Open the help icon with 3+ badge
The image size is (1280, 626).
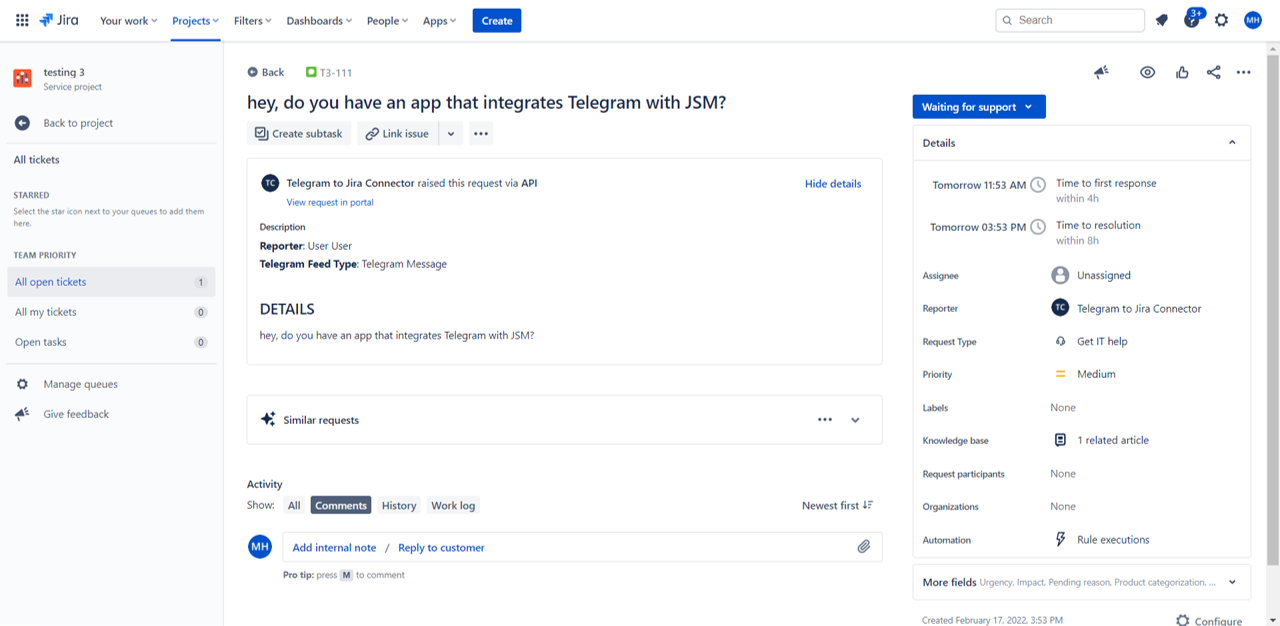coord(1192,19)
